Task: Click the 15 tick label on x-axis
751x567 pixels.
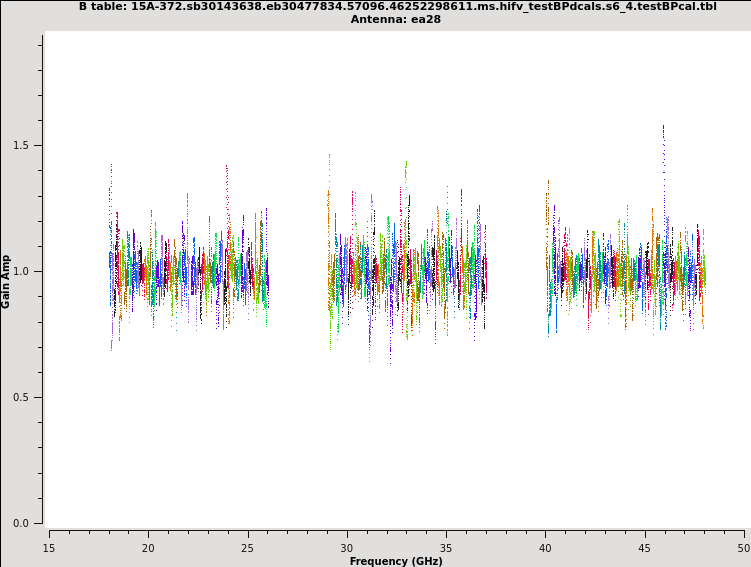Action: 49,547
